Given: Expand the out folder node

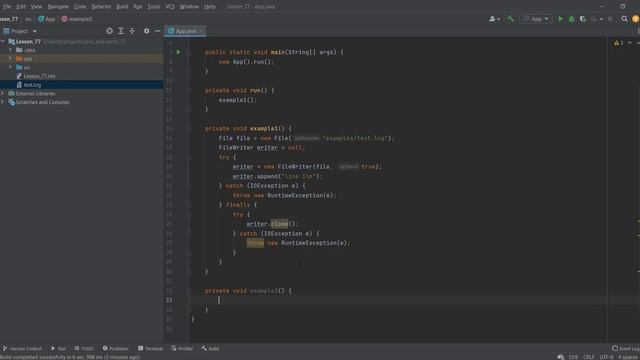Looking at the screenshot, I should (10, 59).
